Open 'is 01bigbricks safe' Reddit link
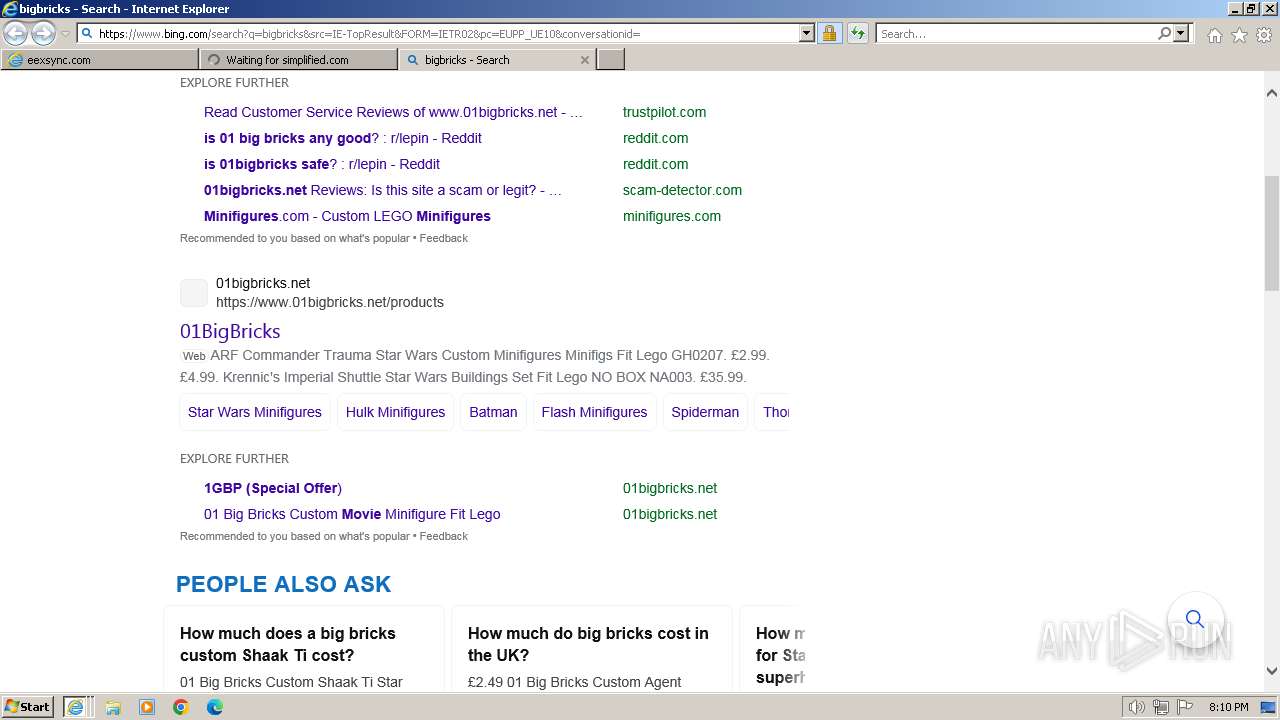The height and width of the screenshot is (720, 1280). click(322, 164)
